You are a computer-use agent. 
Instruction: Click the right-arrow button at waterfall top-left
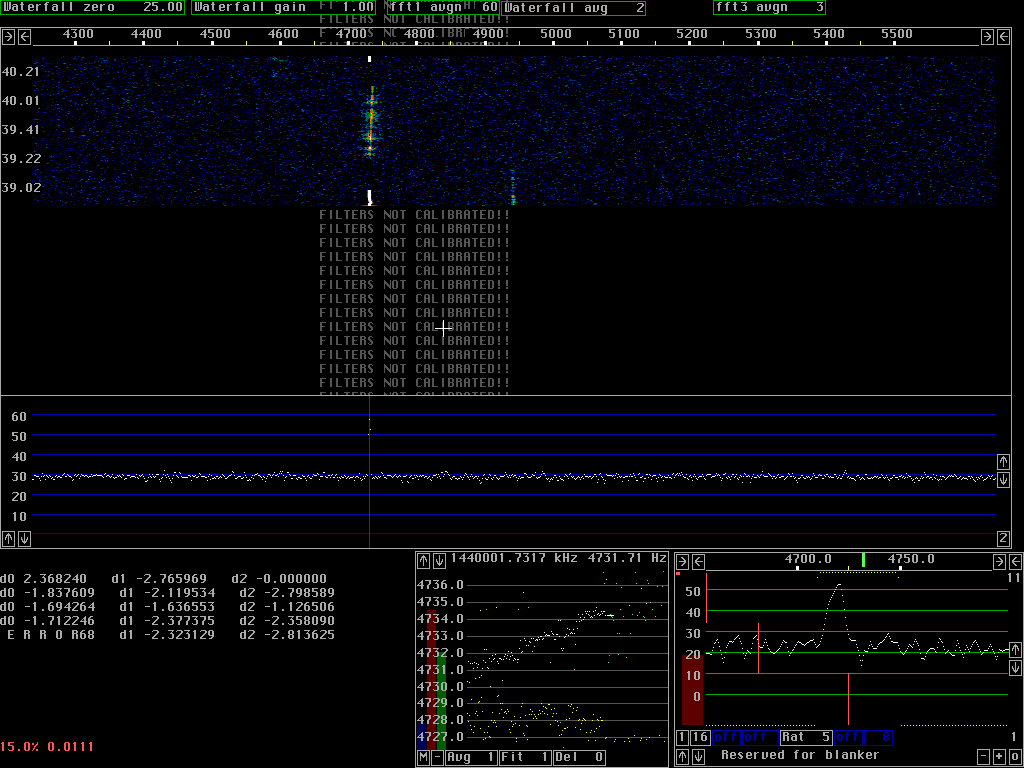tap(8, 37)
